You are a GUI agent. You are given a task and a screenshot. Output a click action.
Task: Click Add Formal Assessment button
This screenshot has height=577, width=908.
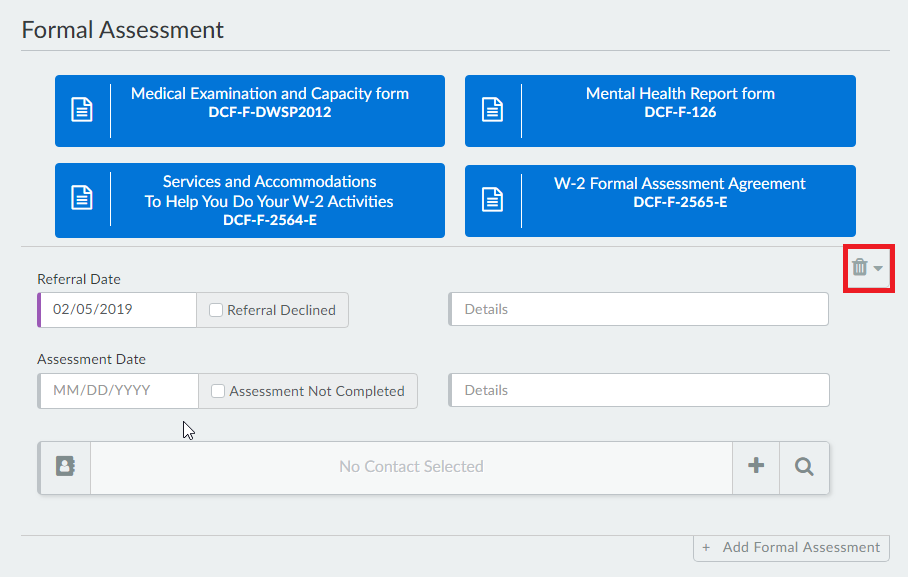pyautogui.click(x=791, y=547)
